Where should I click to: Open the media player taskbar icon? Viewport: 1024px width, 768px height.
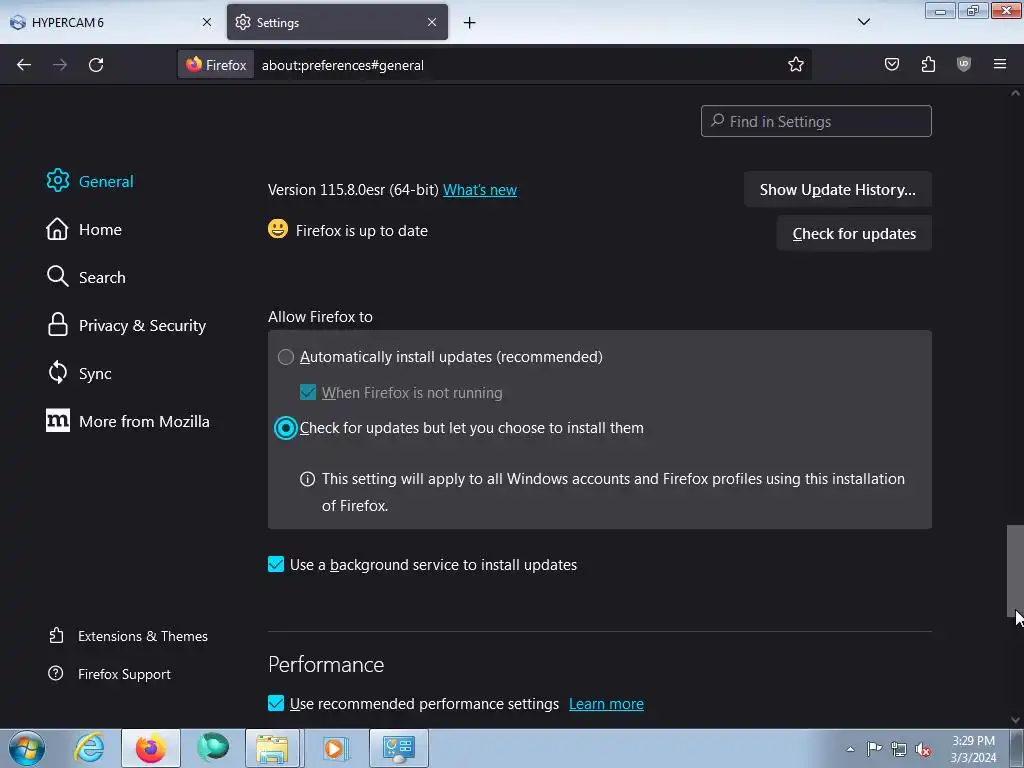coord(335,748)
